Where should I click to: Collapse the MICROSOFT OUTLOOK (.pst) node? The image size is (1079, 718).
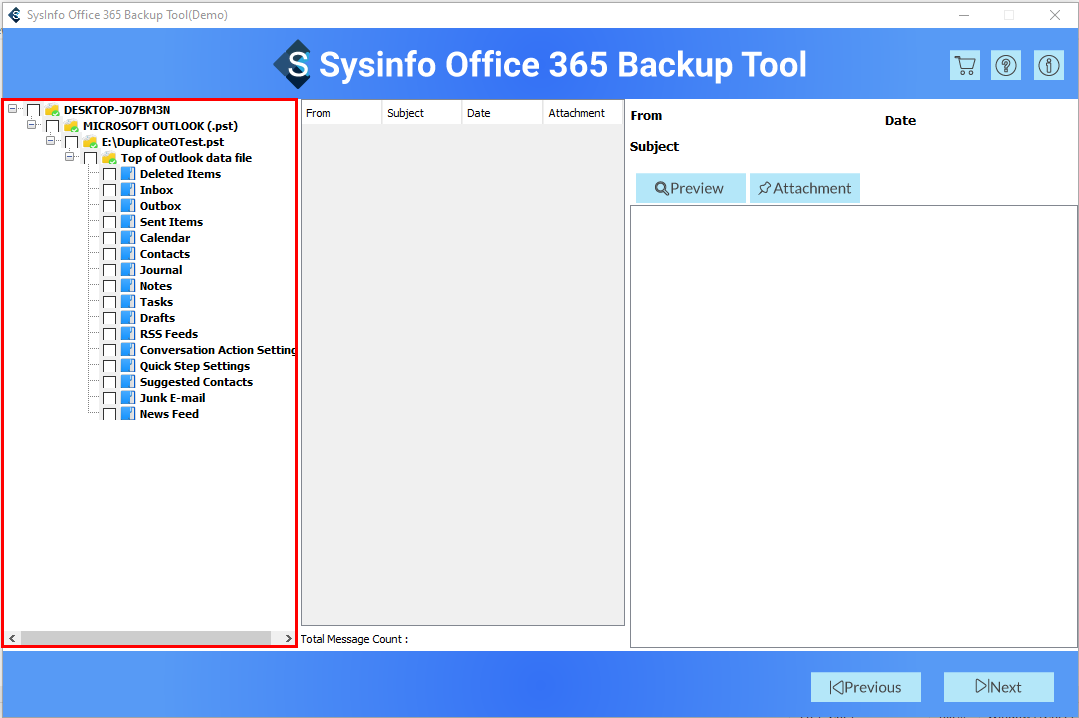tap(32, 125)
